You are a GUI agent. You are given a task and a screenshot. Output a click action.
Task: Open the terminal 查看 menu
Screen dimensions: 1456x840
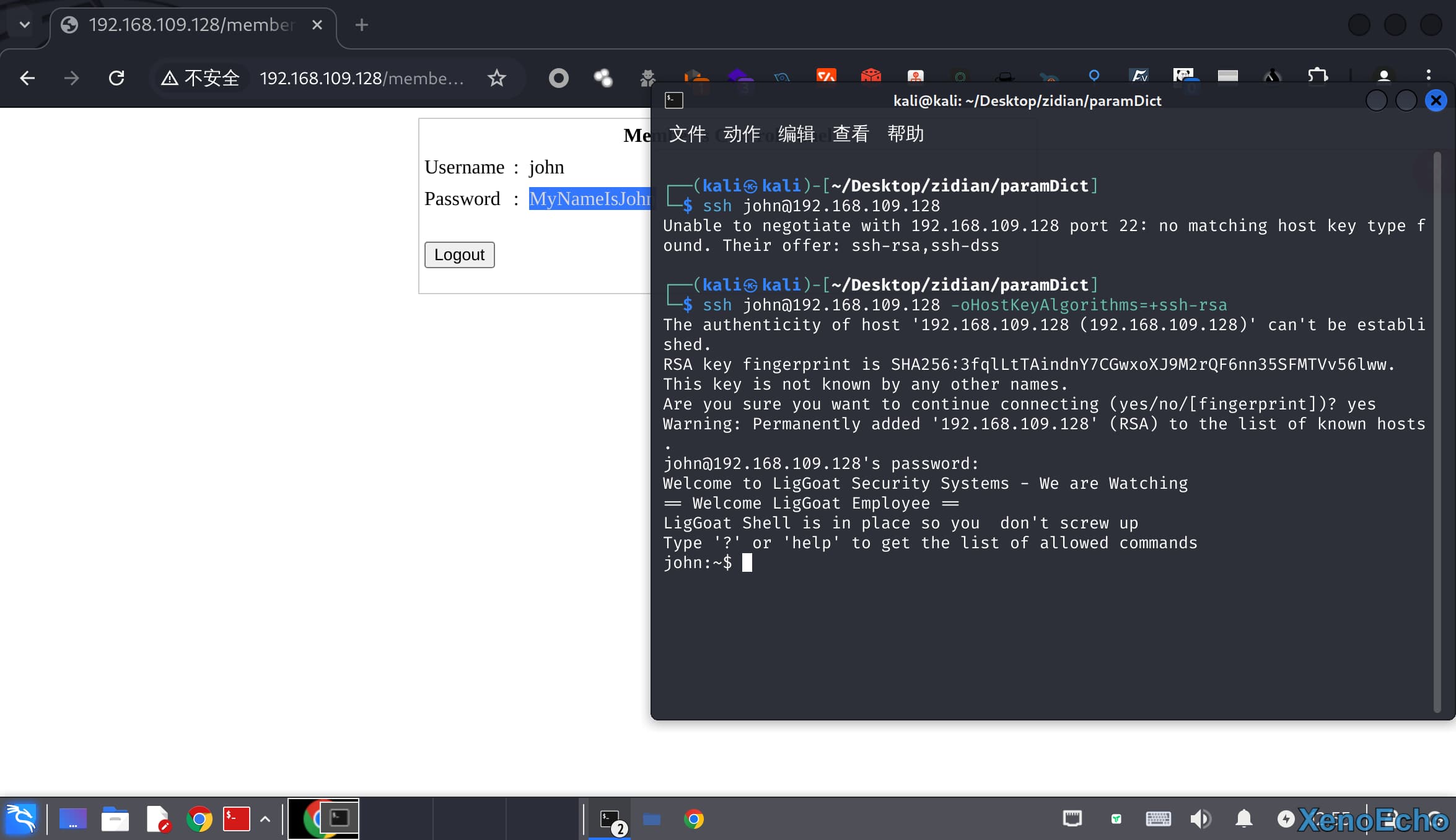pyautogui.click(x=850, y=134)
